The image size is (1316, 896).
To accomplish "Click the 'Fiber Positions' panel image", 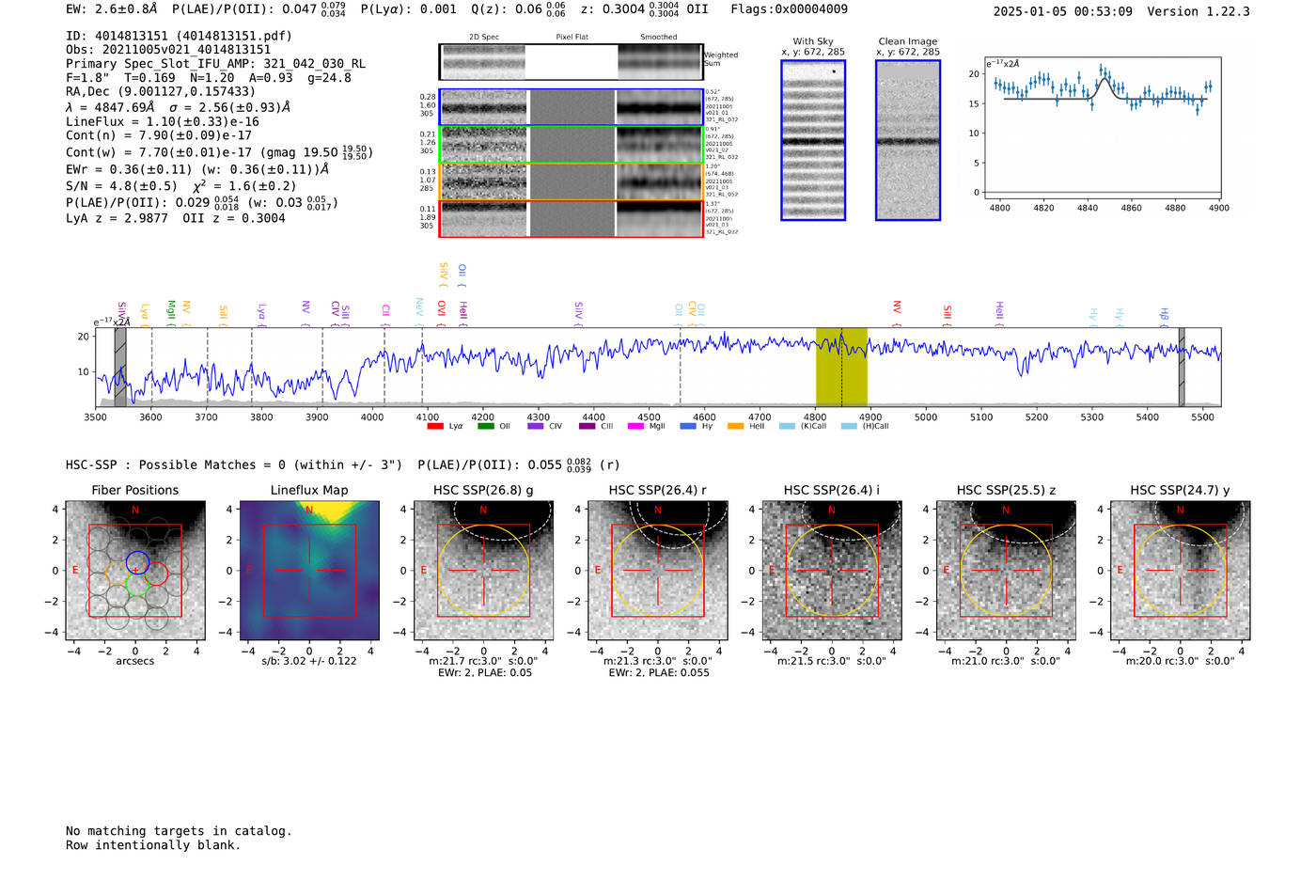I will pyautogui.click(x=135, y=571).
